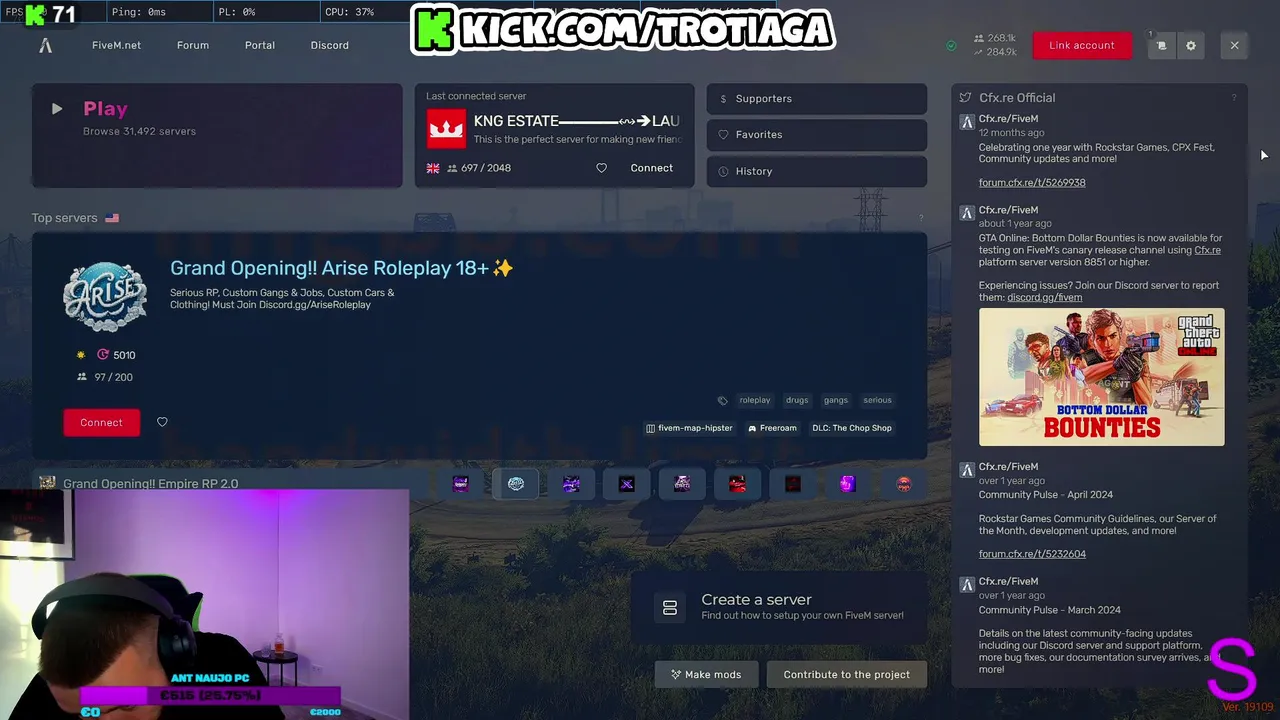The width and height of the screenshot is (1280, 720).
Task: Select the drugs tag
Action: [797, 400]
